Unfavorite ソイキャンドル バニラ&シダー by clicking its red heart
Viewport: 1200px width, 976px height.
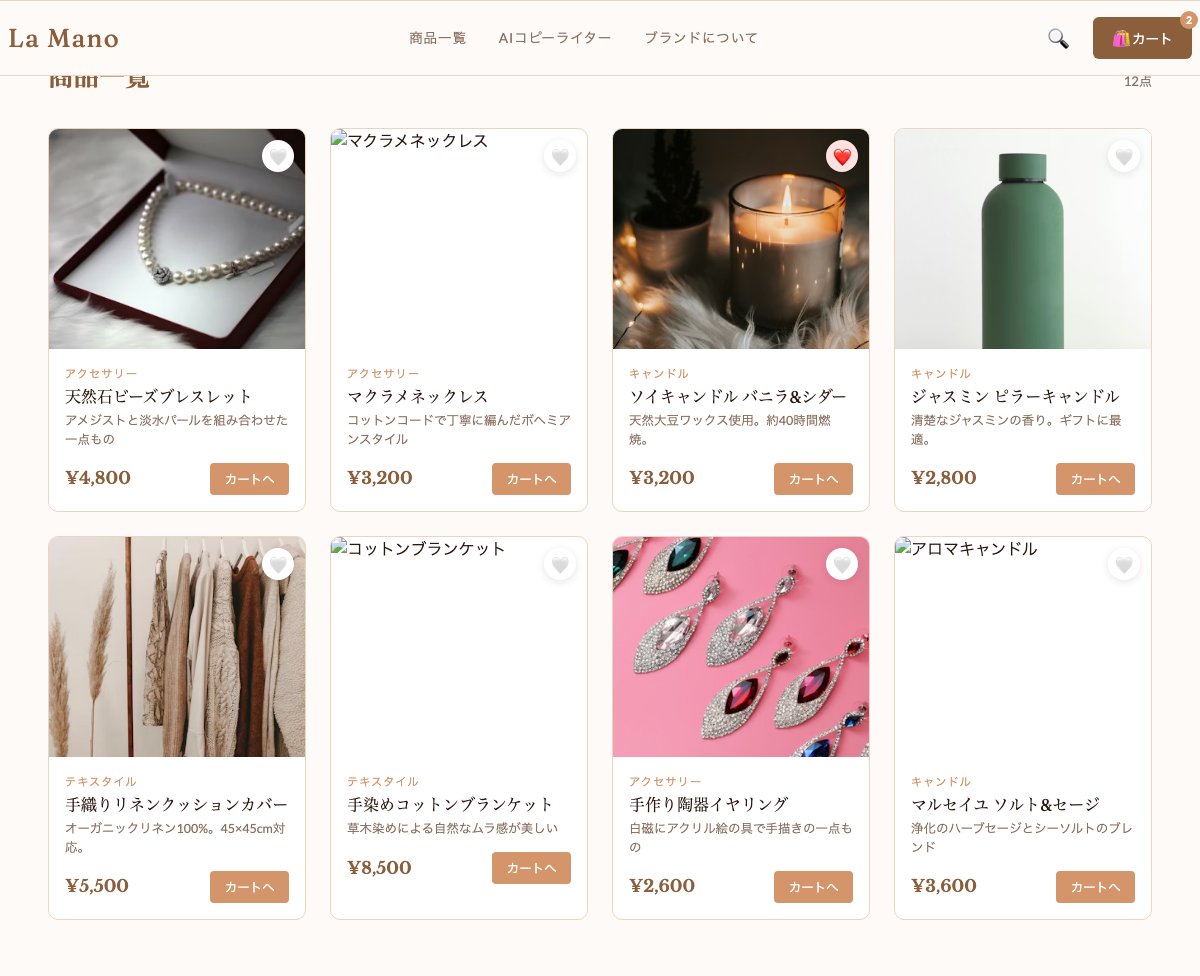[x=842, y=156]
